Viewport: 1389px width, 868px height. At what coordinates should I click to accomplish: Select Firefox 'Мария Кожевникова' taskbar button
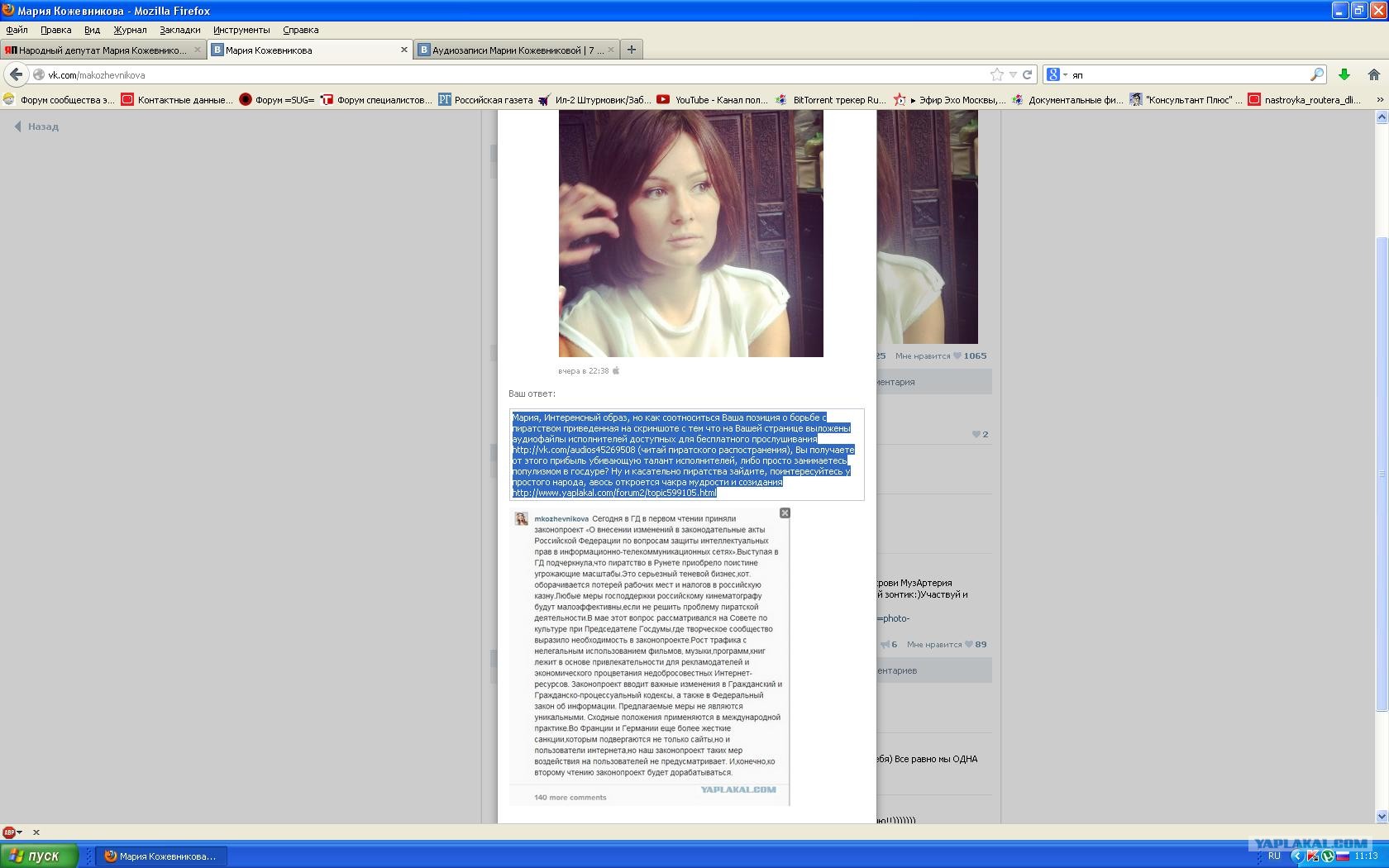(162, 856)
